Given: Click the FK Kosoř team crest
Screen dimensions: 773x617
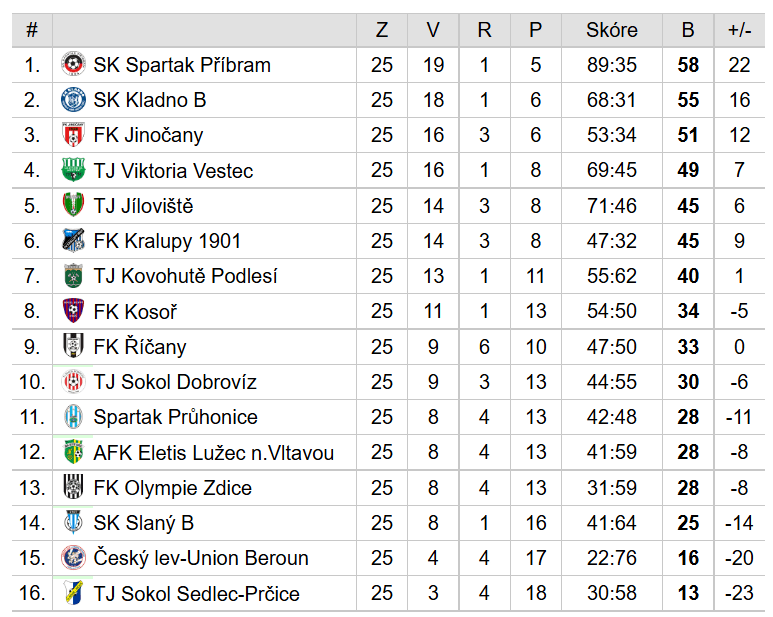Looking at the screenshot, I should click(x=73, y=311).
